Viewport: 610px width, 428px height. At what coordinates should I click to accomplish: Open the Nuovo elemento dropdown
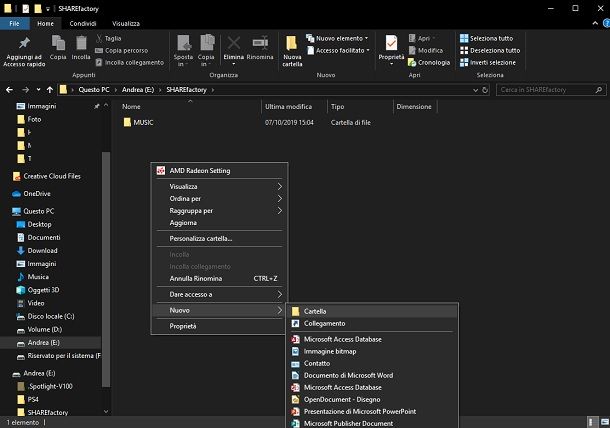[337, 38]
